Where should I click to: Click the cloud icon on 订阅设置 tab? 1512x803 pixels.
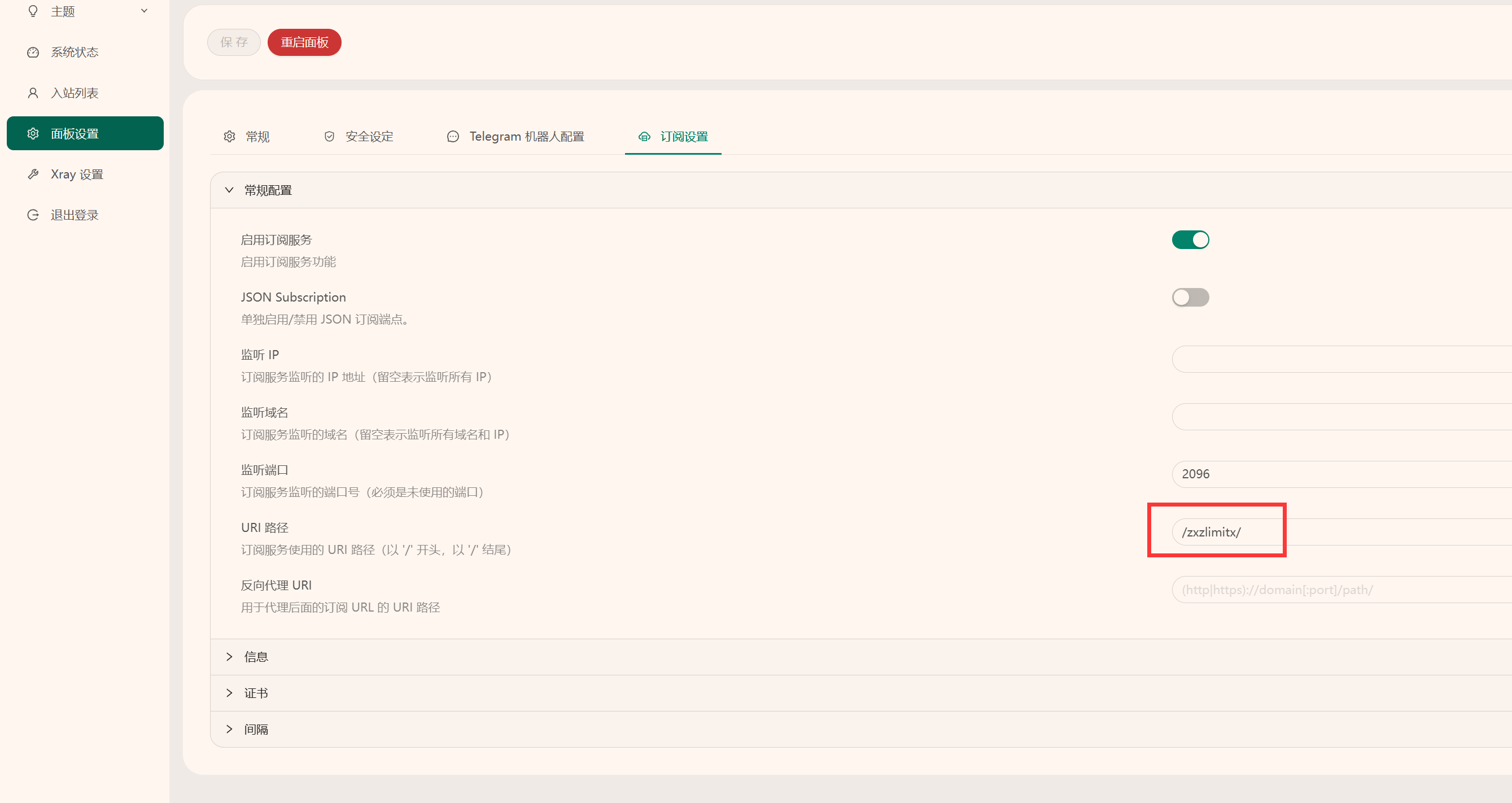point(644,136)
